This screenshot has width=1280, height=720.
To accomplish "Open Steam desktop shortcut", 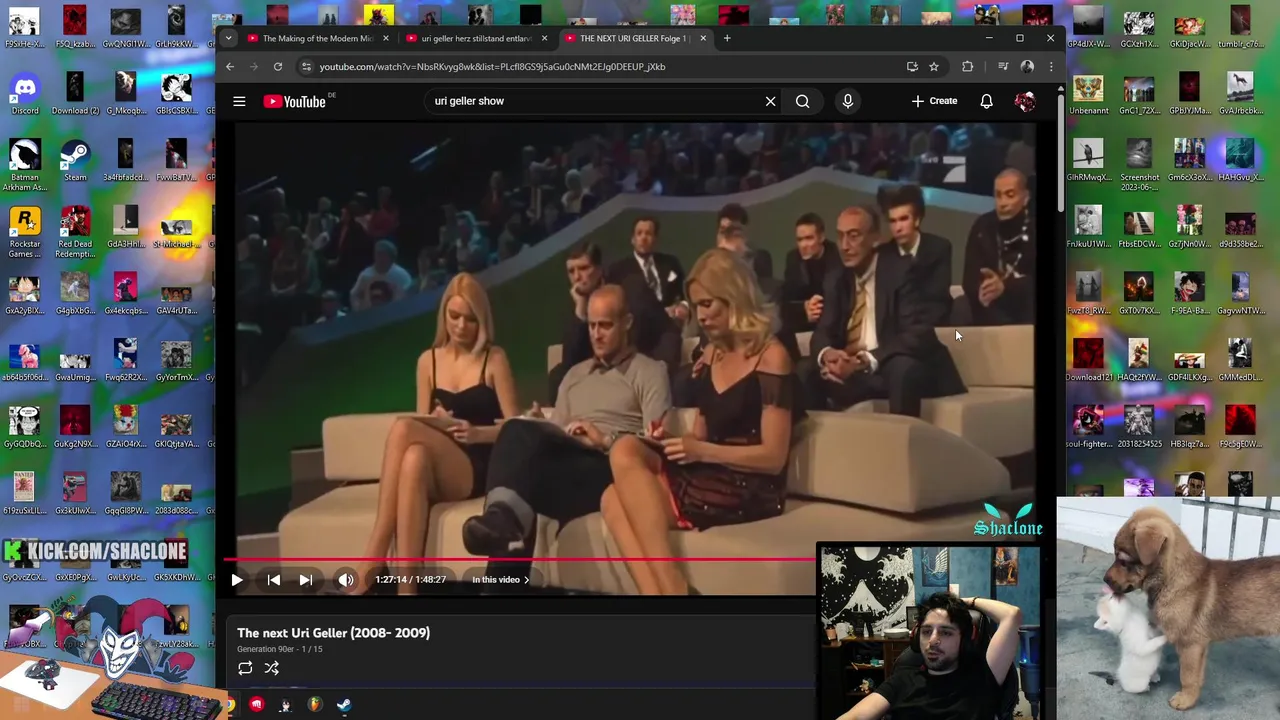I will [75, 161].
